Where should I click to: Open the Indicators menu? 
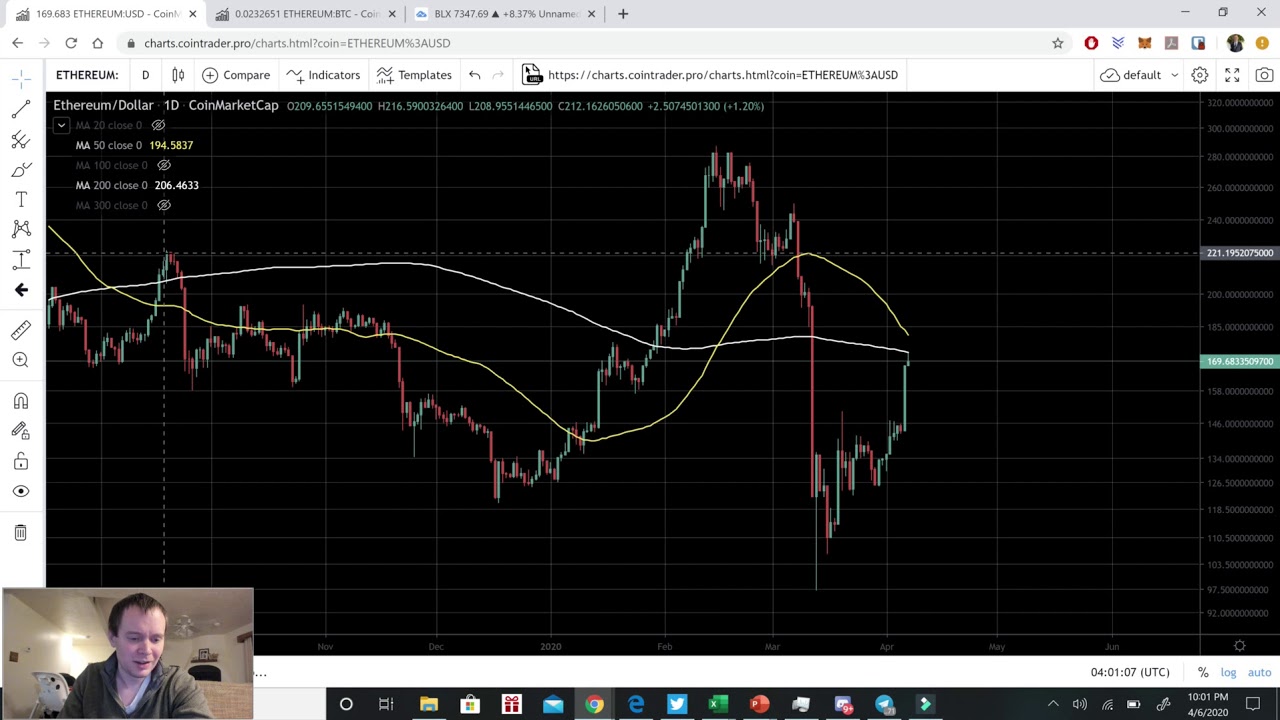click(x=323, y=75)
